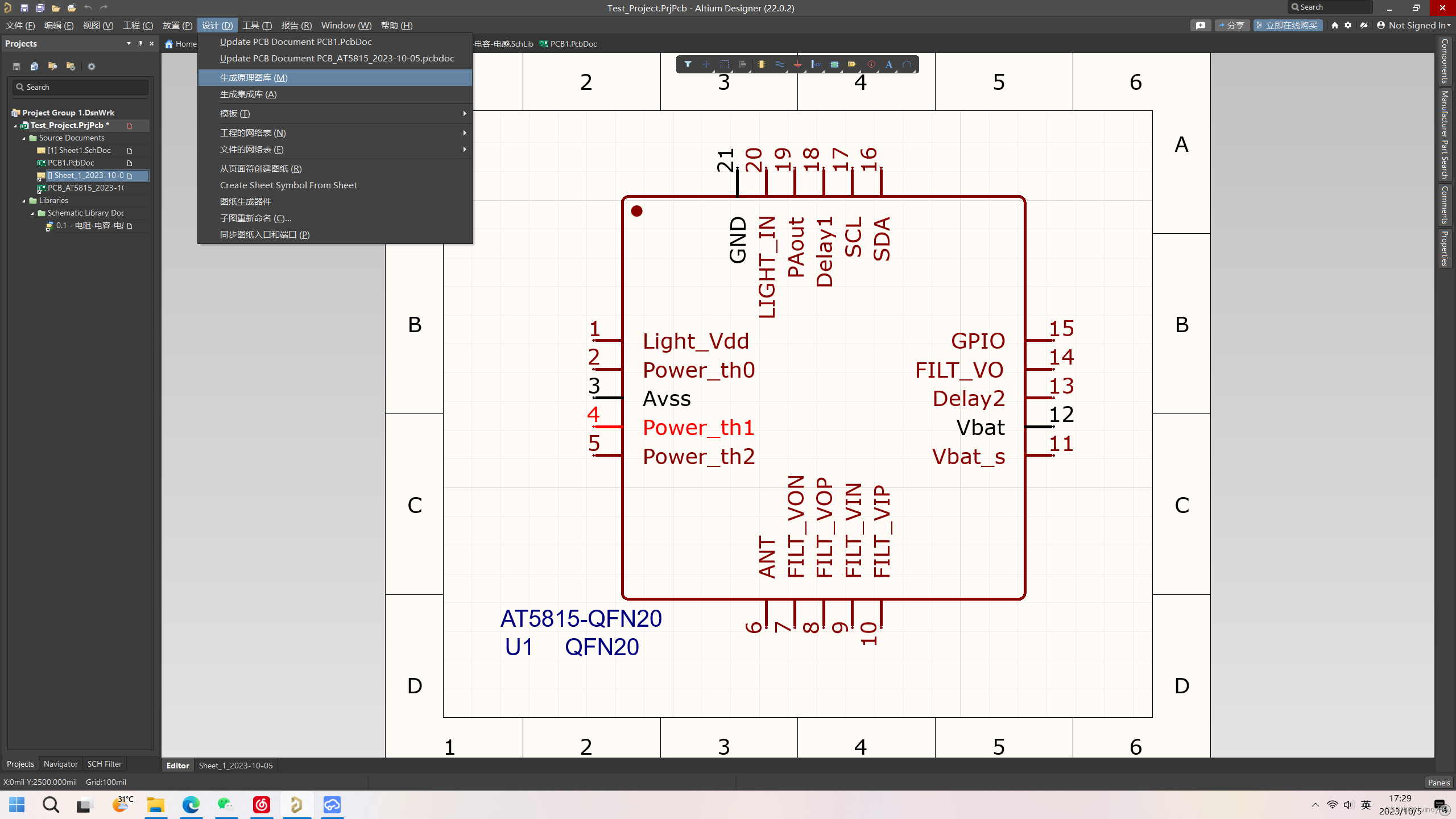The image size is (1456, 819).
Task: Click the Place Sheet Symbol icon
Action: coord(834,64)
